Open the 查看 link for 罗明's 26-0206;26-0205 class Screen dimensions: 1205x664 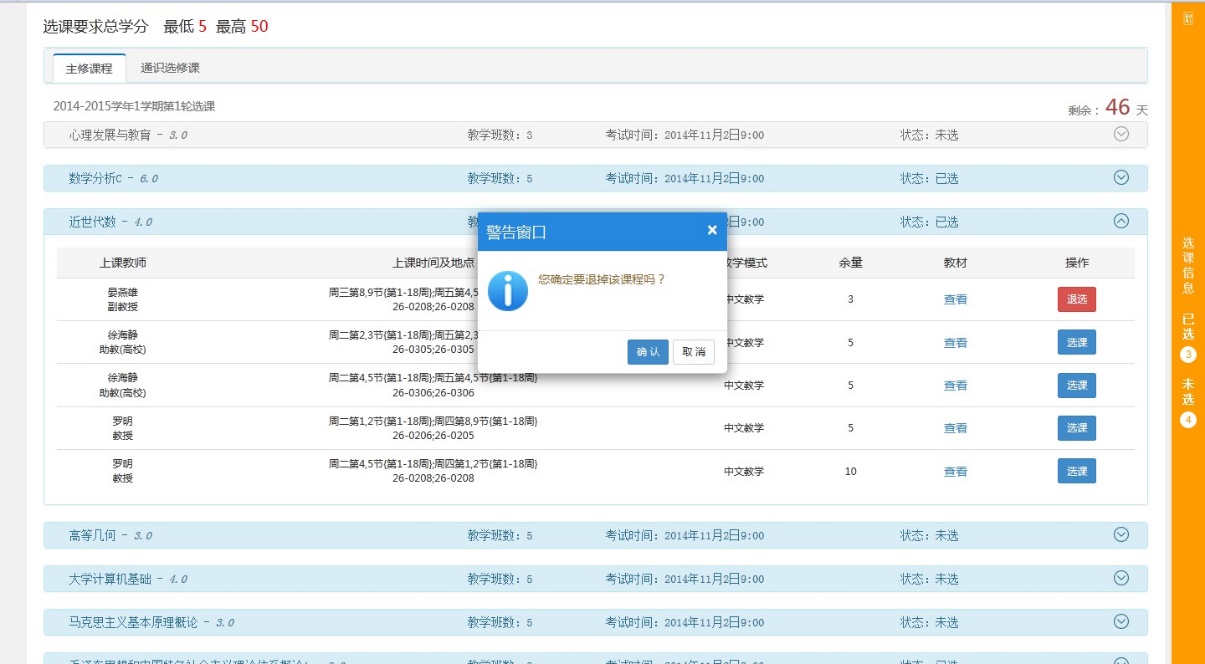955,428
